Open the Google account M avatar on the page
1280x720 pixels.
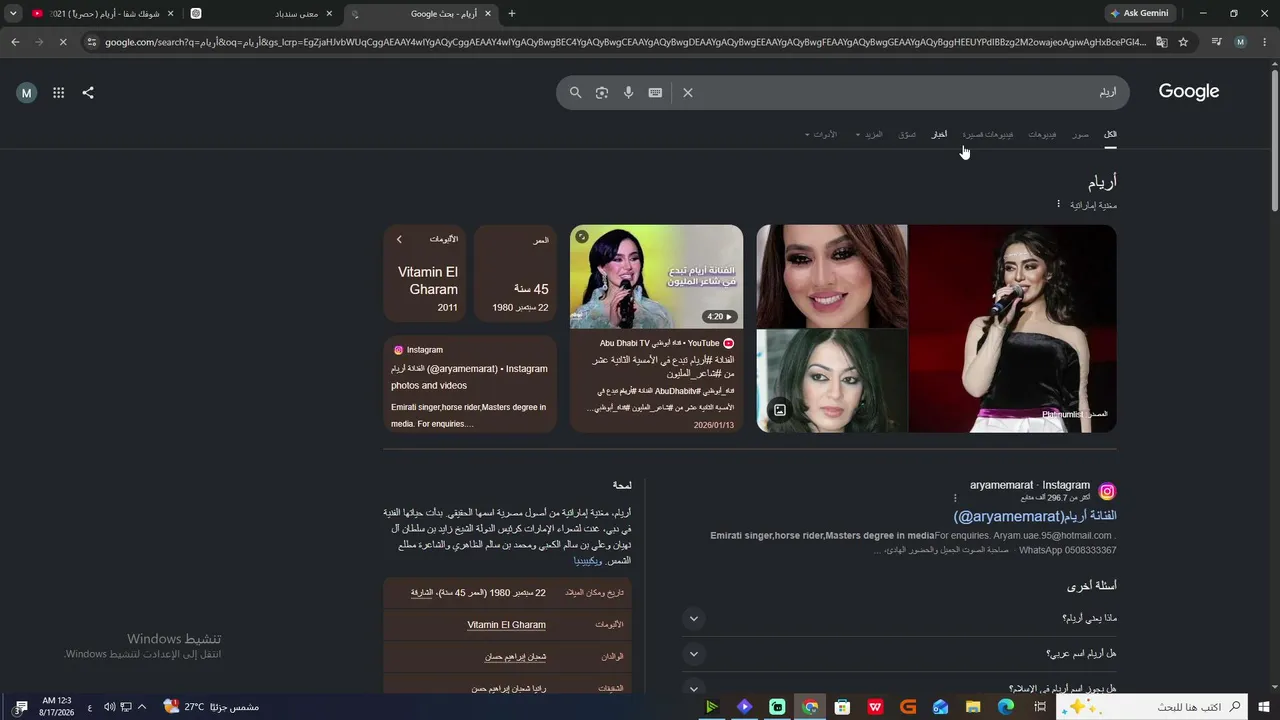click(x=26, y=93)
